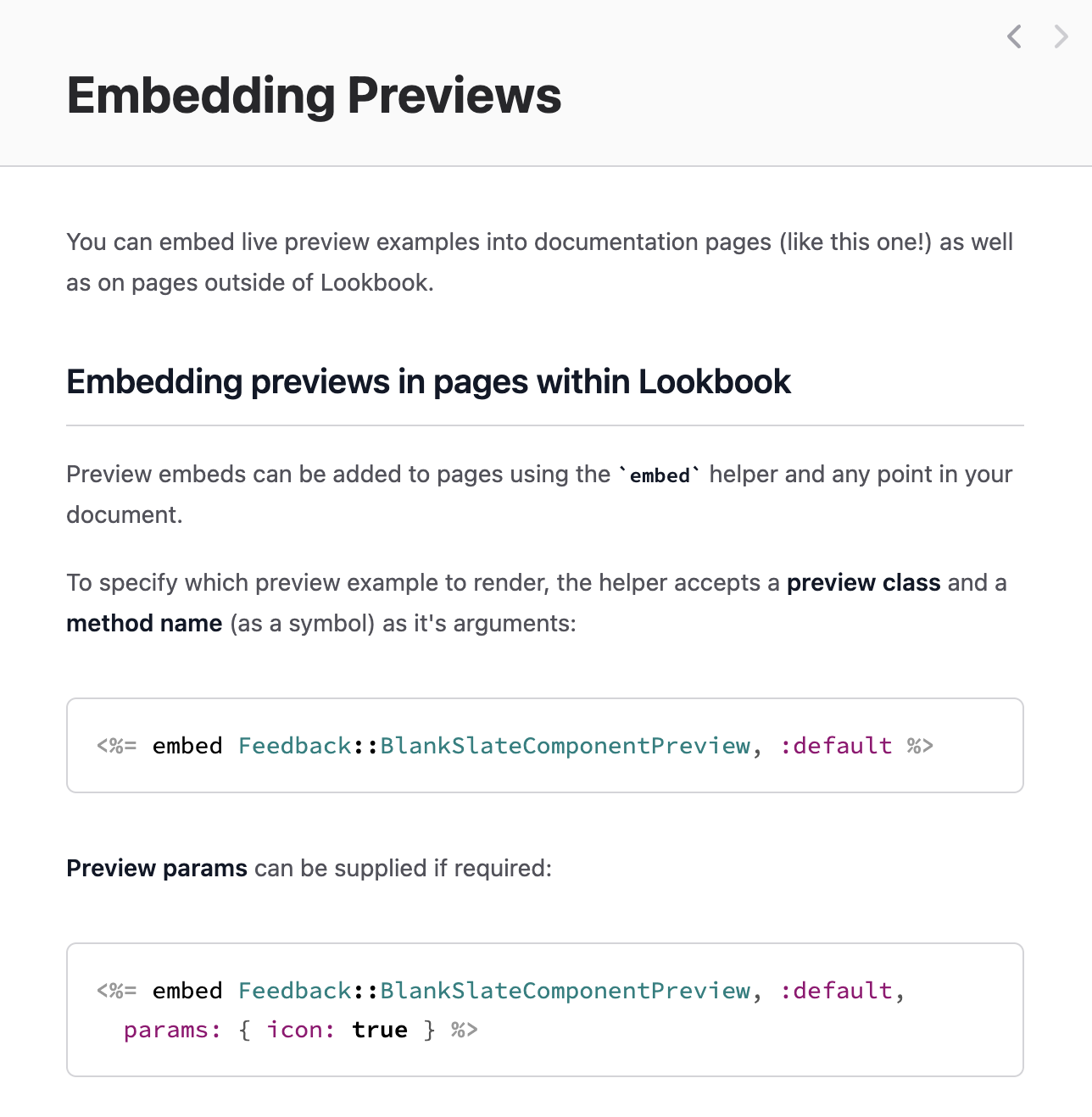Click the bold 'Preview params' text
The height and width of the screenshot is (1117, 1092).
(157, 869)
